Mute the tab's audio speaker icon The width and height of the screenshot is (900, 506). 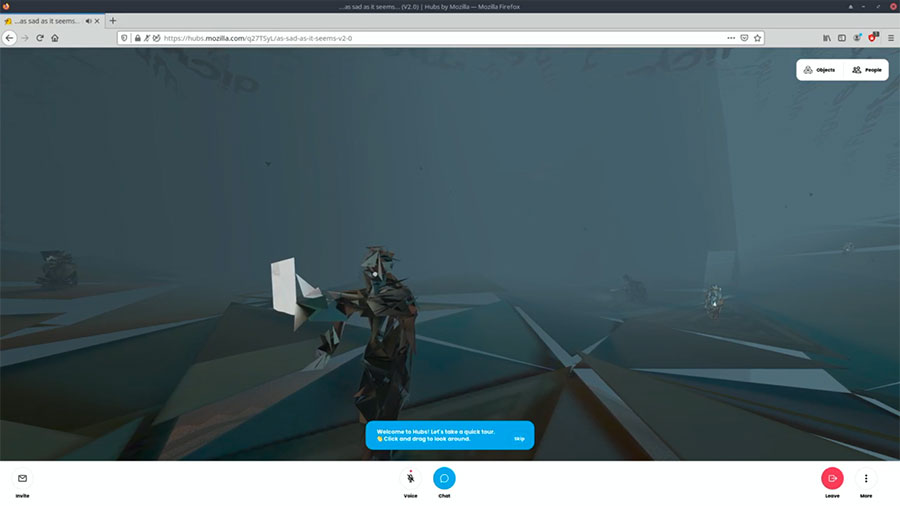pos(89,21)
